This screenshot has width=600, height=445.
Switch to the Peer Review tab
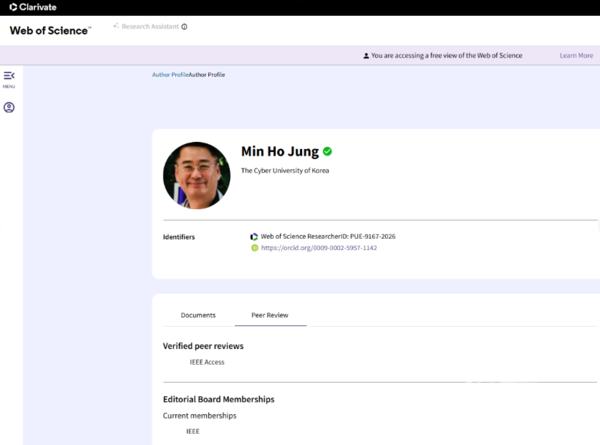(x=270, y=315)
